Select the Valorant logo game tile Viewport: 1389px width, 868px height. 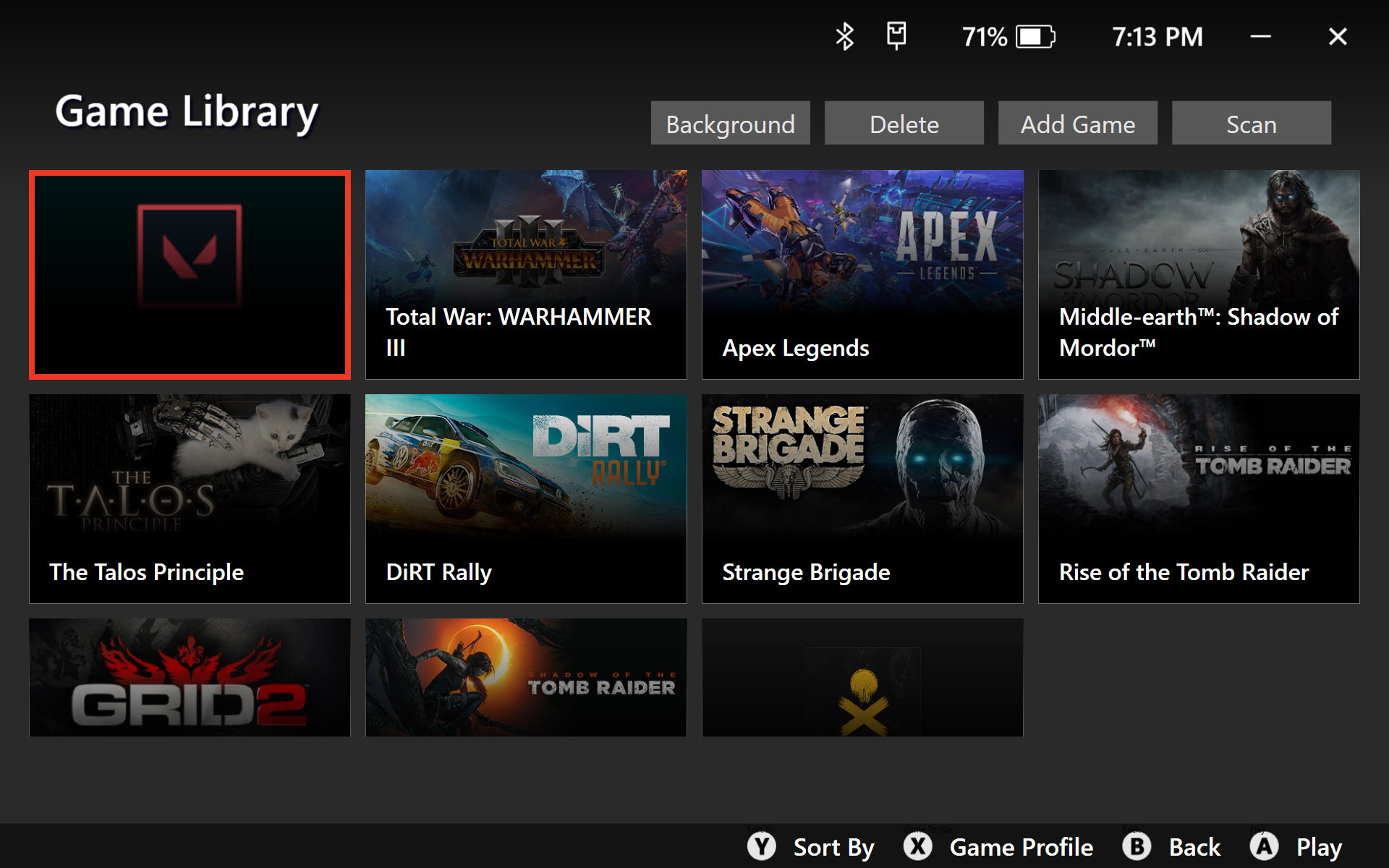[190, 275]
